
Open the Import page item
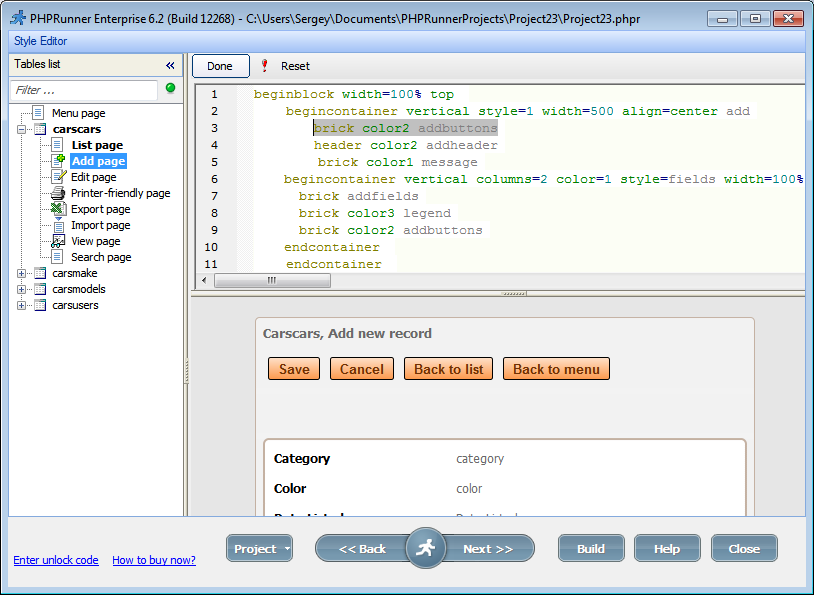100,225
